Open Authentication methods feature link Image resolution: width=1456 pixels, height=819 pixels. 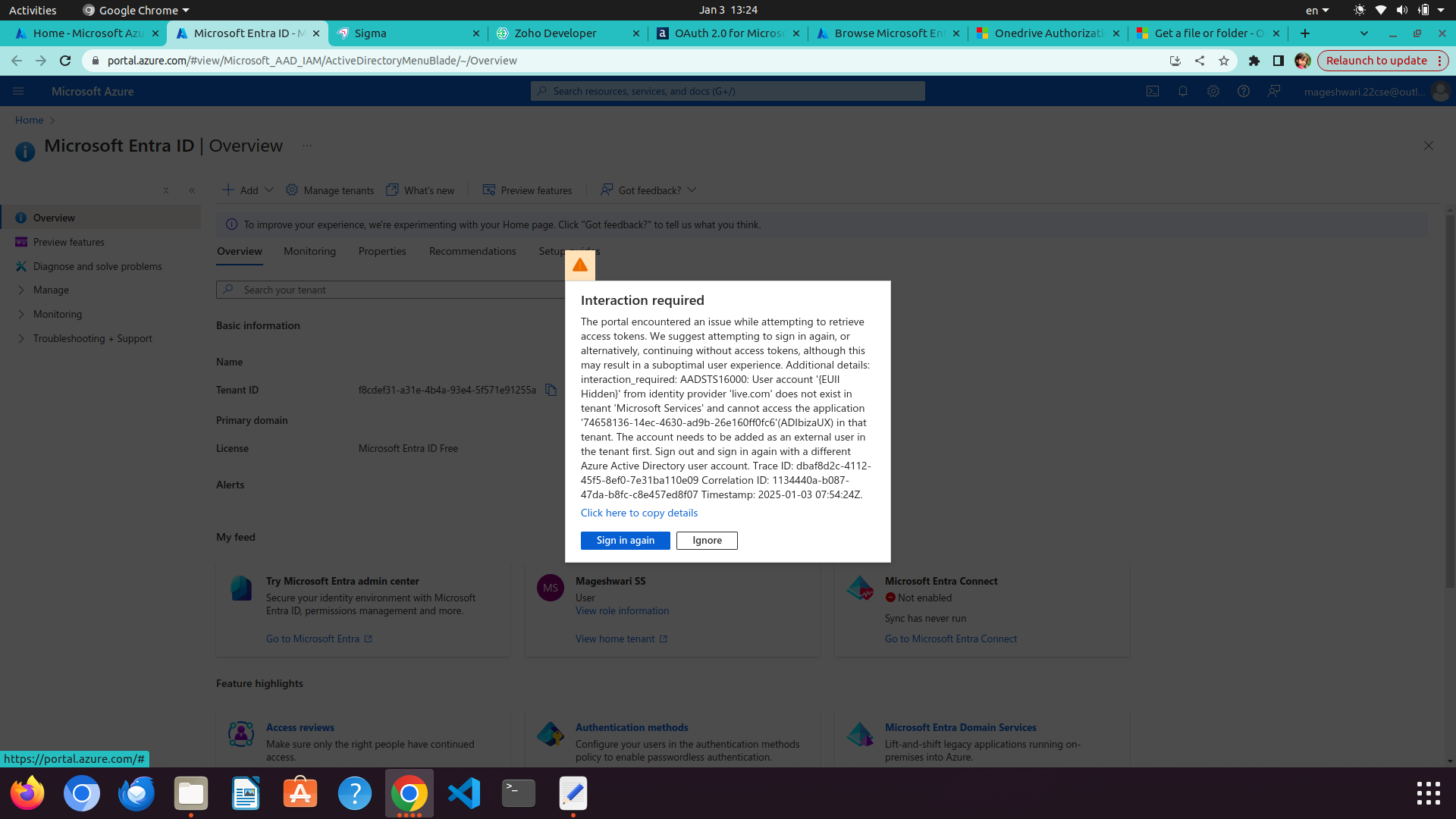click(632, 727)
